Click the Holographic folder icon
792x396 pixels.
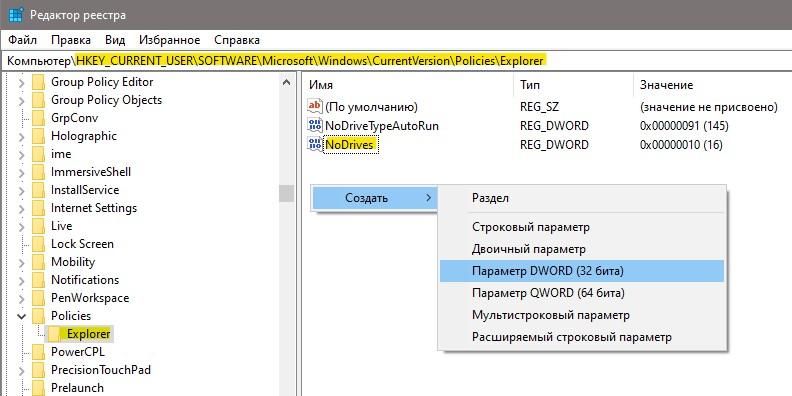point(38,136)
